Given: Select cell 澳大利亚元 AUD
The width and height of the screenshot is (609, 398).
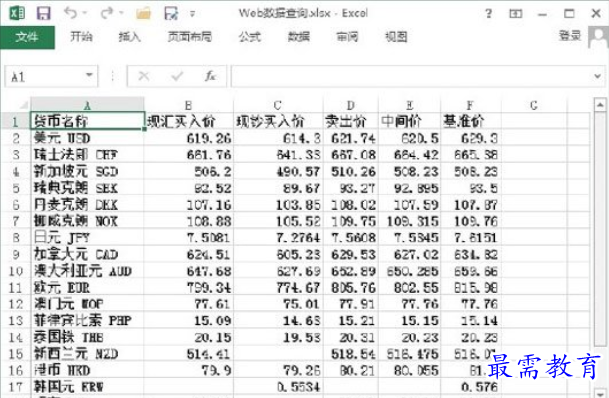Looking at the screenshot, I should tap(87, 271).
